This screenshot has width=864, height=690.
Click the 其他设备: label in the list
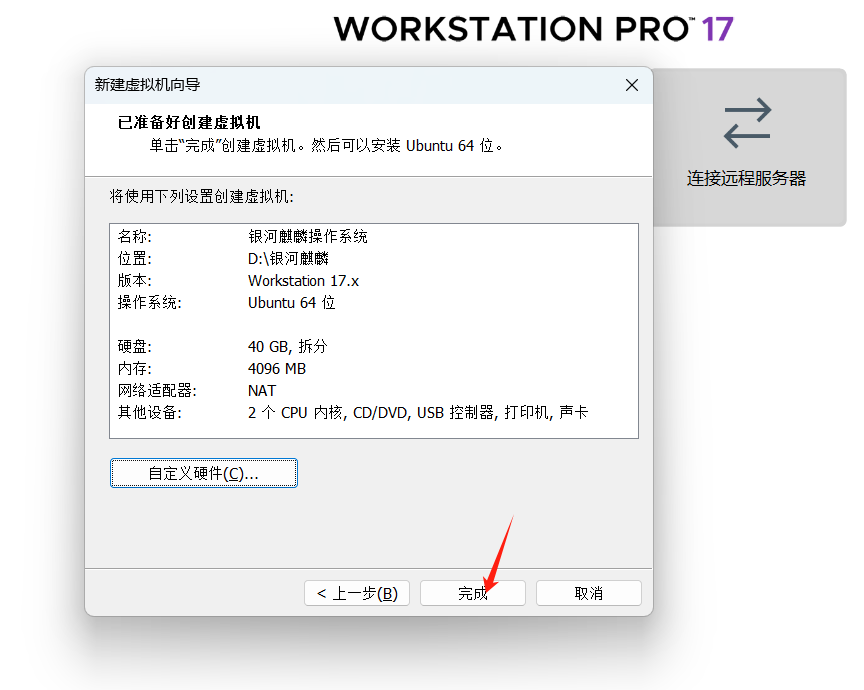click(149, 412)
